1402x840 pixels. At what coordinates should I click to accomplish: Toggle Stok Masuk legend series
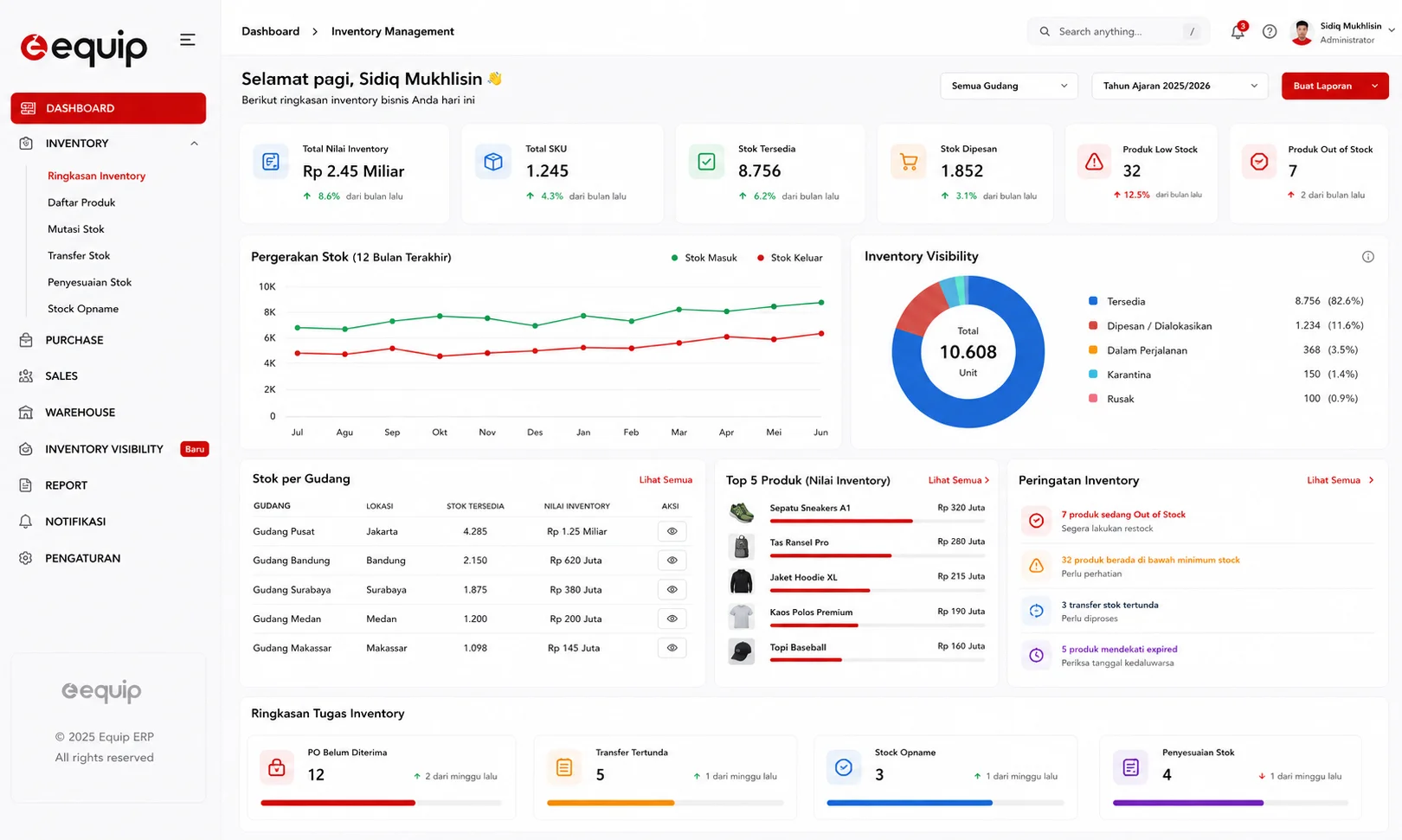pos(704,258)
